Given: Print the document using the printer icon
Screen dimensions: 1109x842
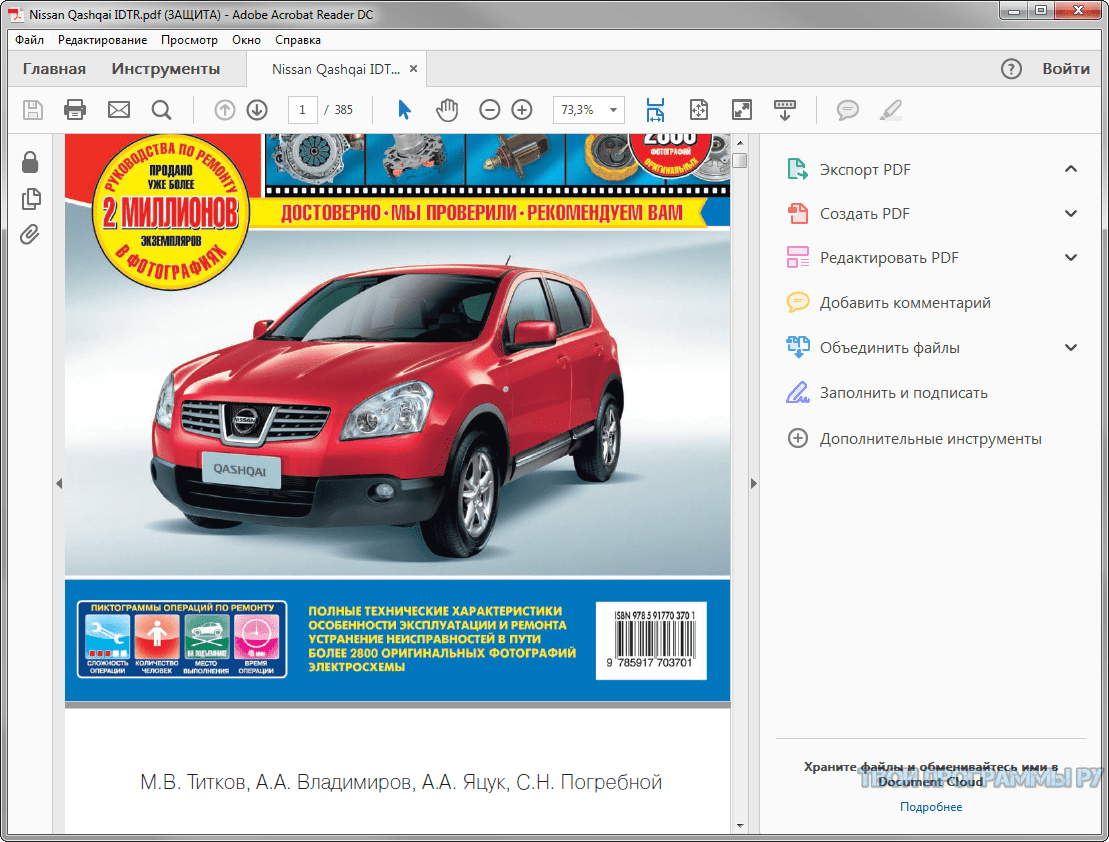Looking at the screenshot, I should pos(75,110).
